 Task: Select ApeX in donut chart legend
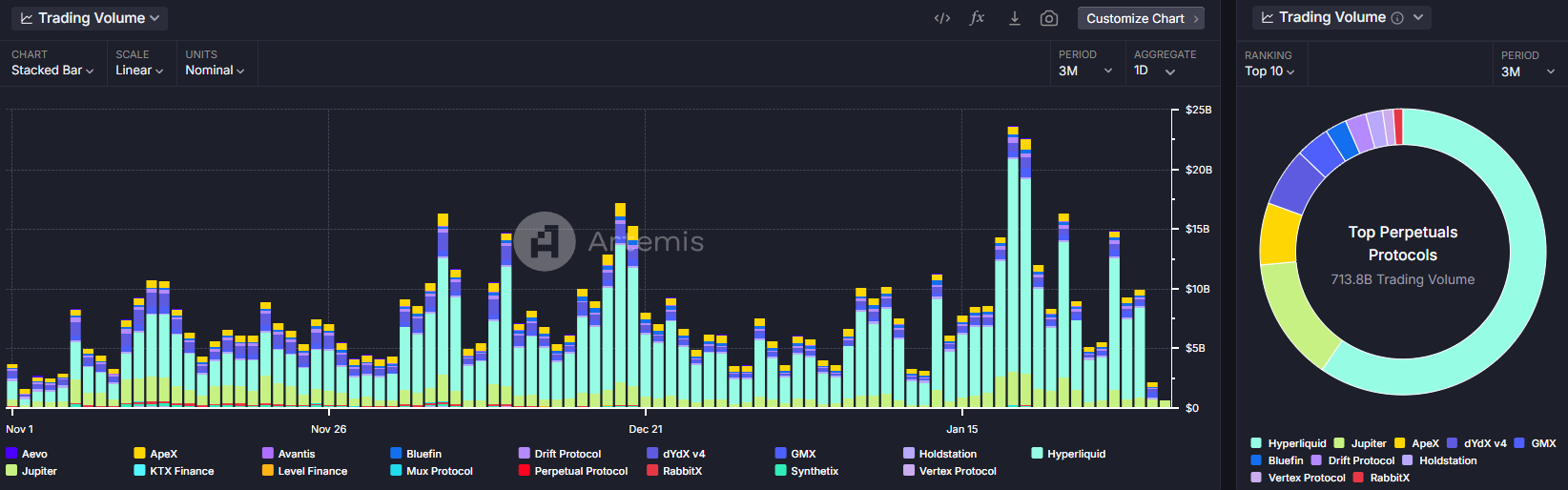[1424, 443]
